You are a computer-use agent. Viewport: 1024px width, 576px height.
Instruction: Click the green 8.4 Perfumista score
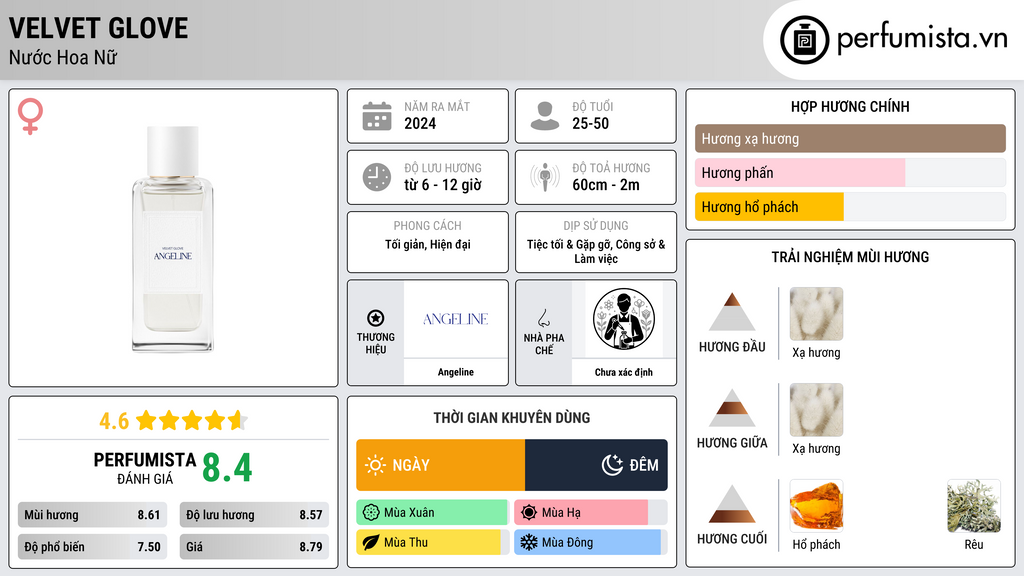227,468
